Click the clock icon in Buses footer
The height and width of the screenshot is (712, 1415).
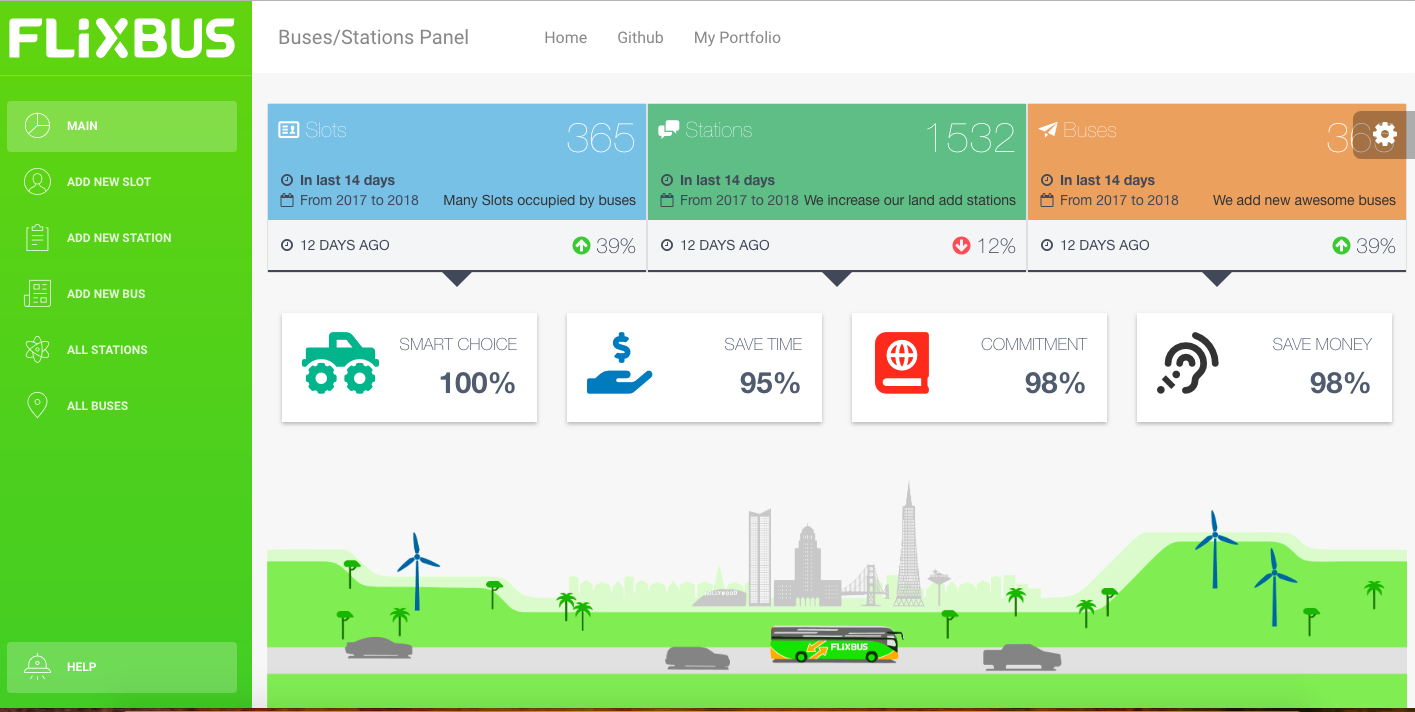pyautogui.click(x=1047, y=245)
